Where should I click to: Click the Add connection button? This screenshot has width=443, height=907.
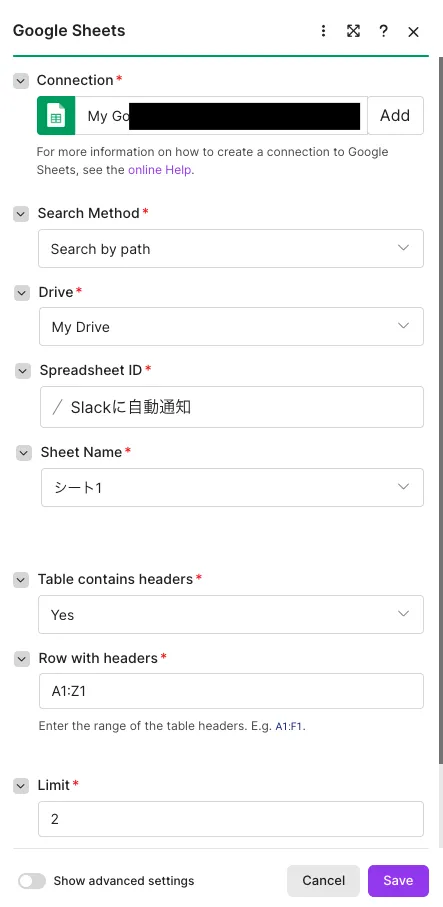(x=396, y=116)
